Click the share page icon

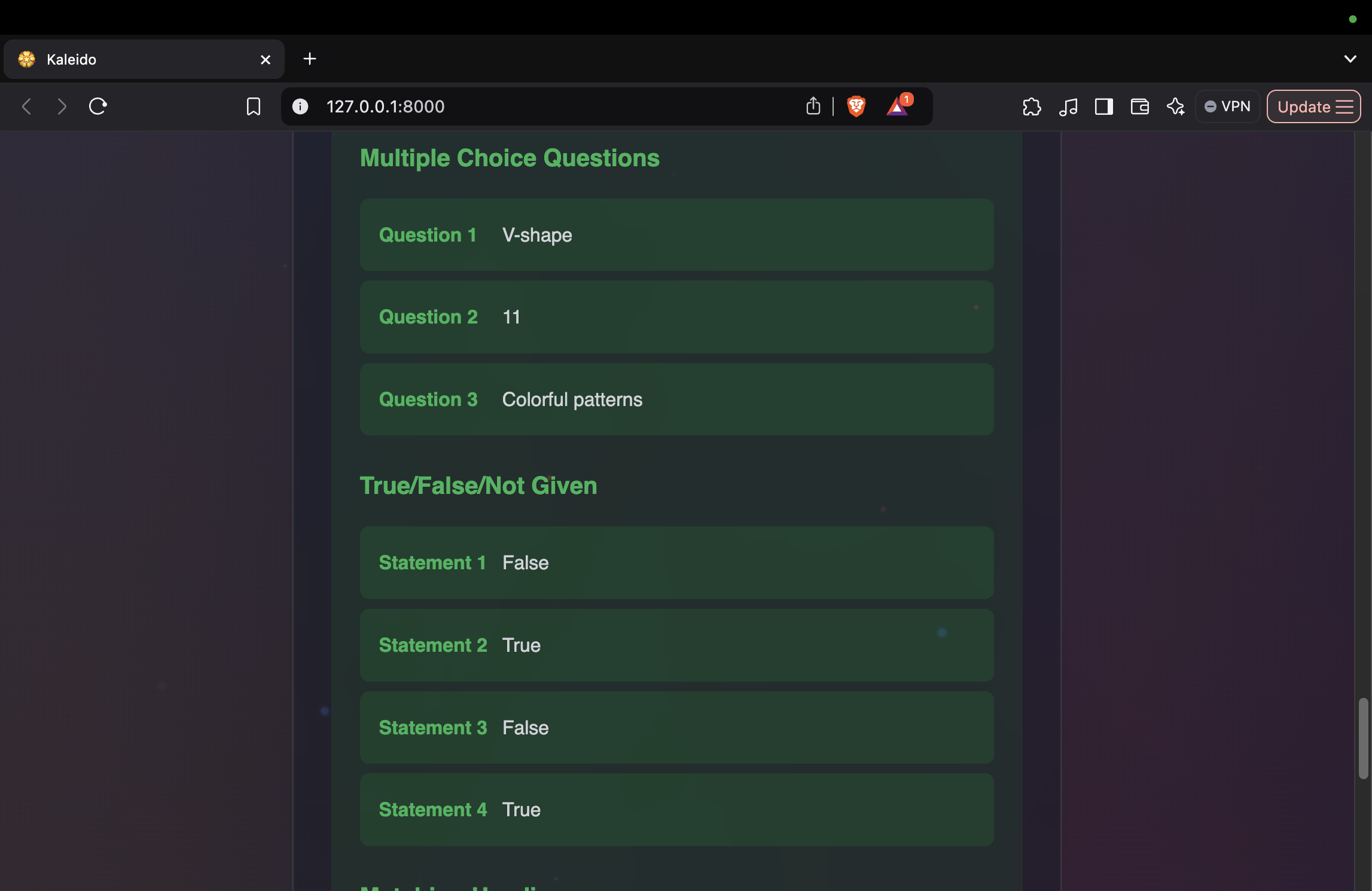pos(813,106)
